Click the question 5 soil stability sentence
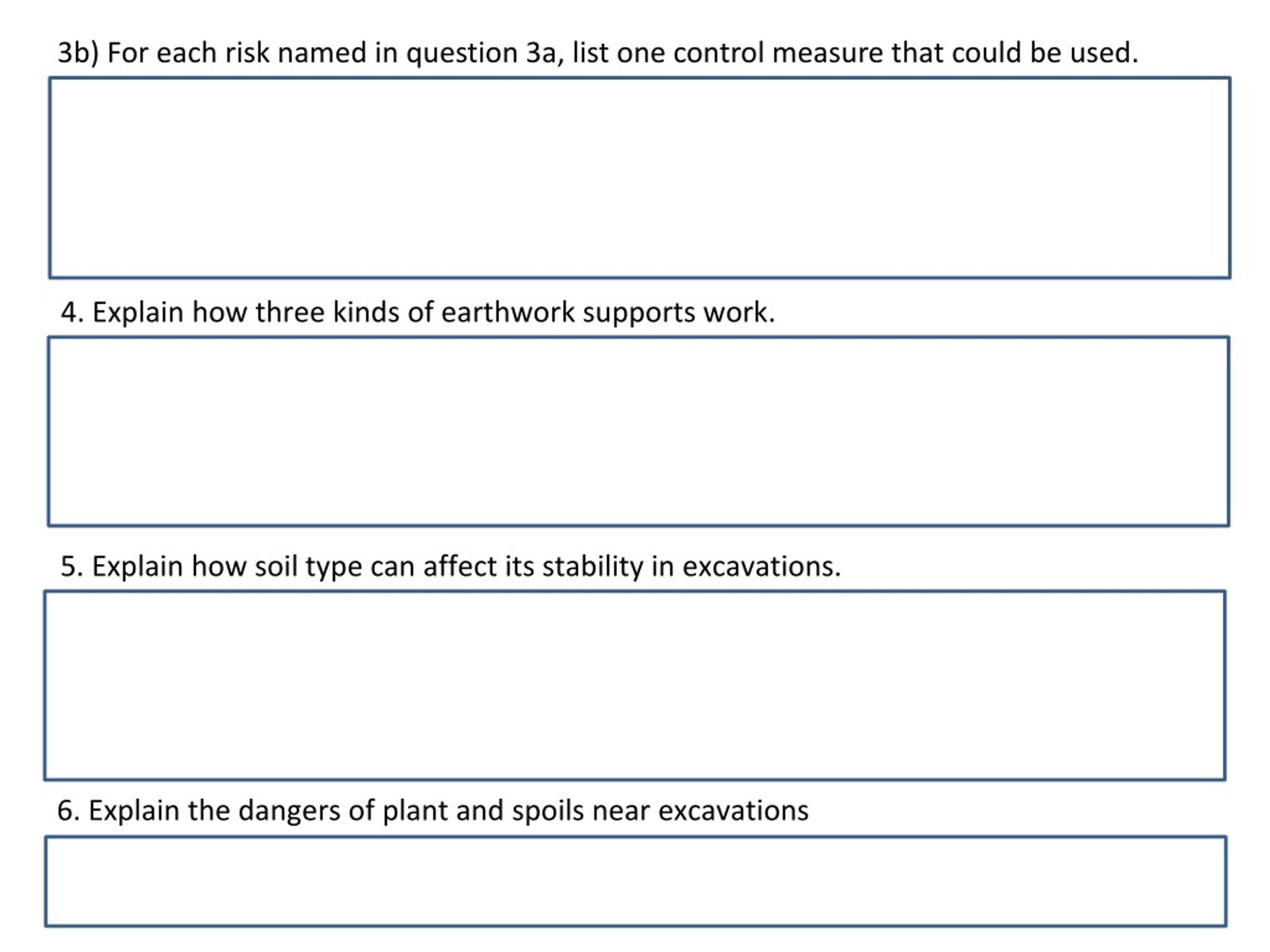Image resolution: width=1270 pixels, height=952 pixels. pos(450,566)
